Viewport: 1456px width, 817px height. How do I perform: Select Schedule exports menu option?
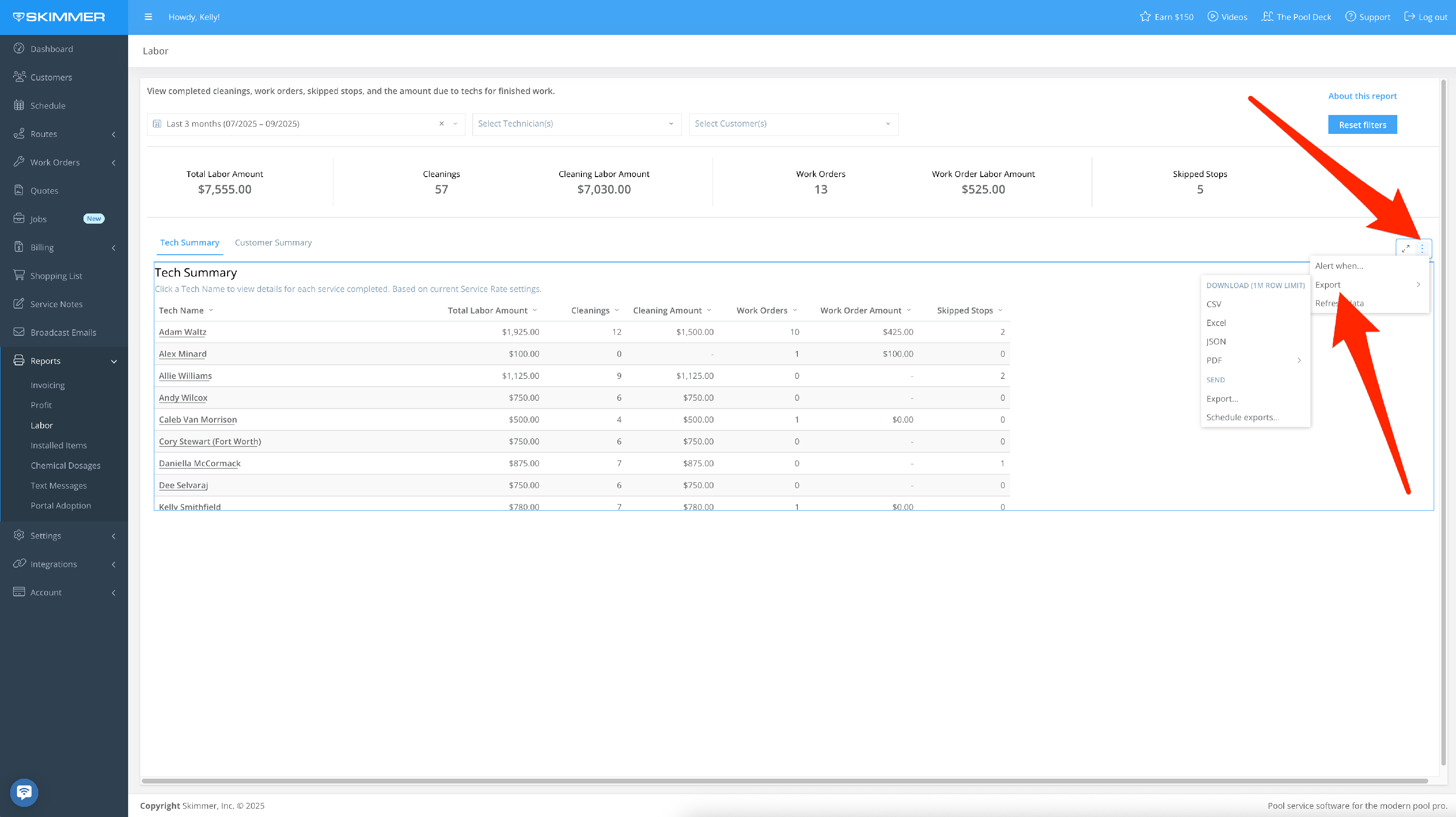(x=1242, y=417)
